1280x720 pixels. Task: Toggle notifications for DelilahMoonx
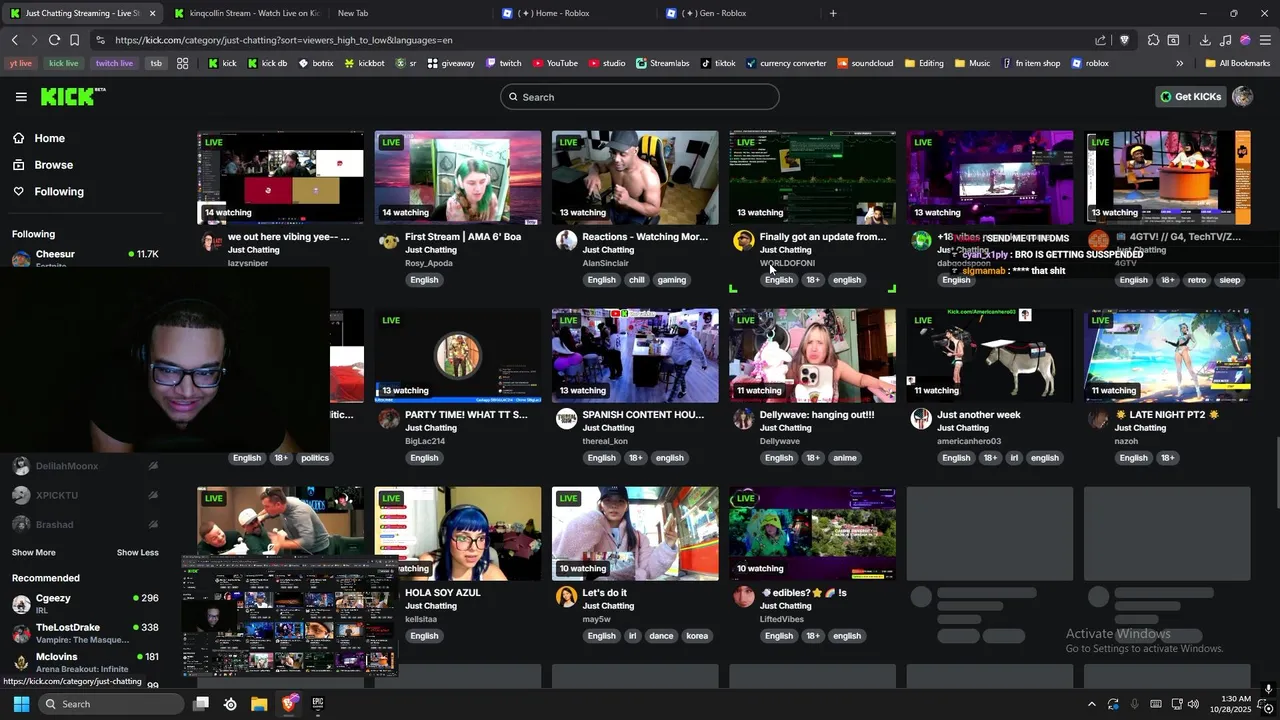coord(153,466)
